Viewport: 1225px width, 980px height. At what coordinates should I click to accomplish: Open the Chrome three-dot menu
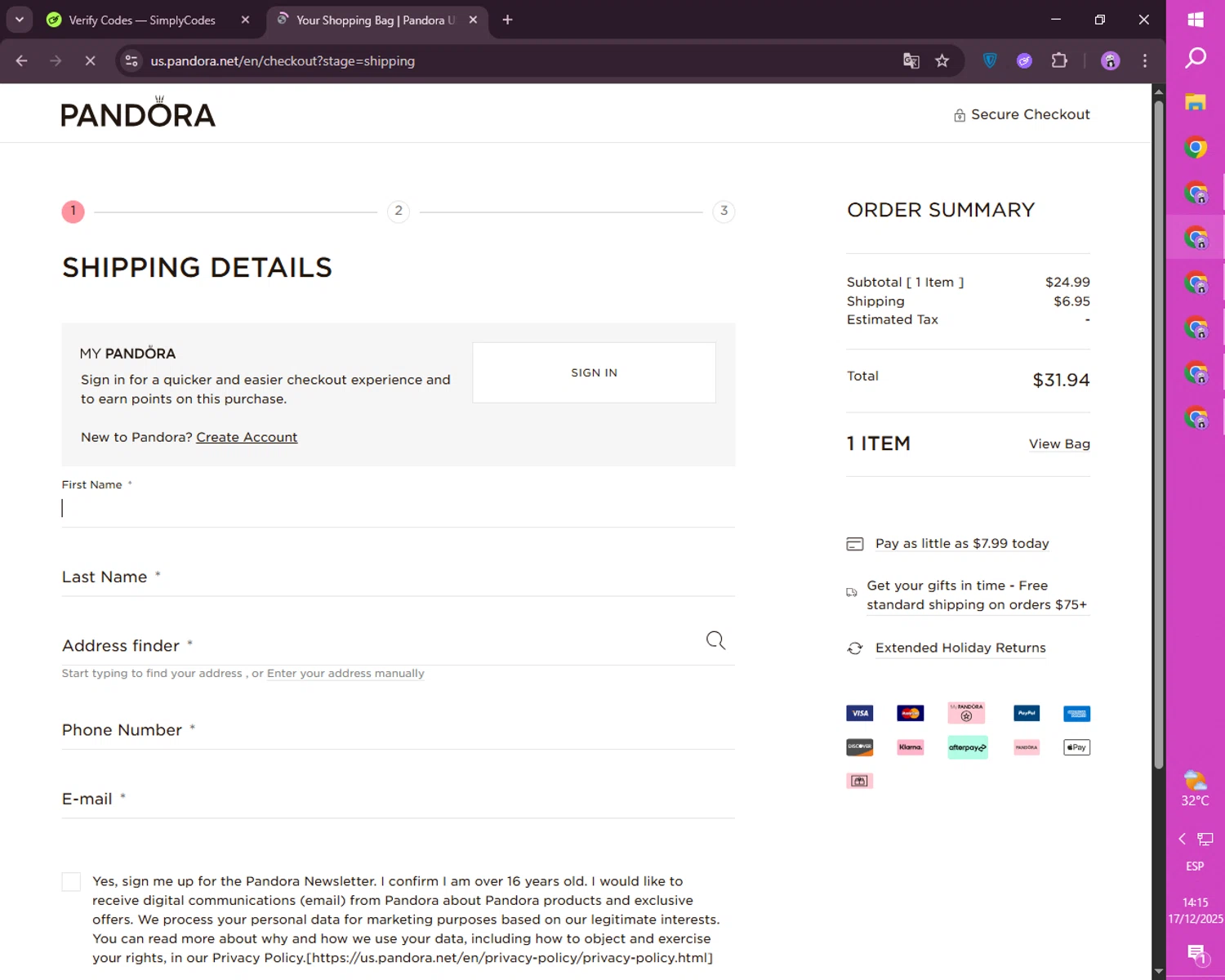coord(1145,61)
